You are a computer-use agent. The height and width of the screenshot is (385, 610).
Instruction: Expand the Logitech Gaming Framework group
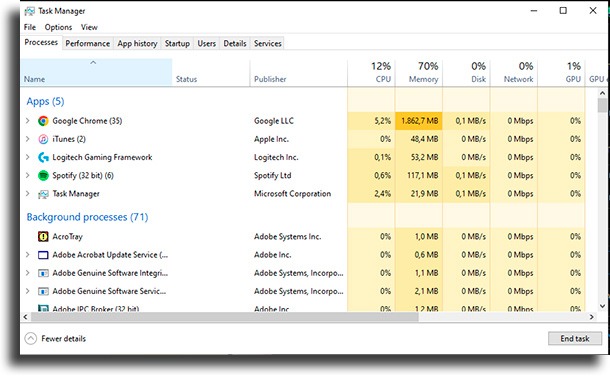pos(28,157)
